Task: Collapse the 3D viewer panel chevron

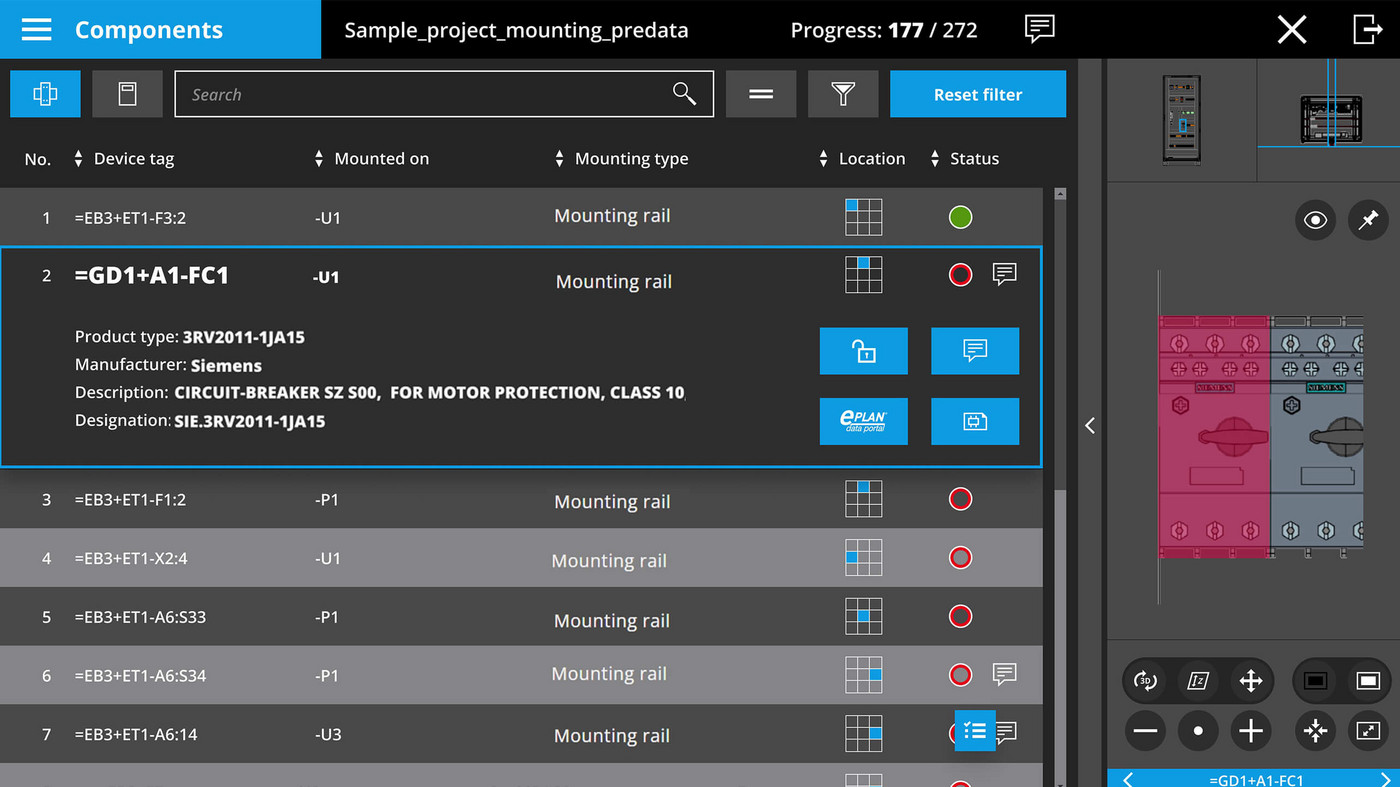Action: coord(1090,426)
